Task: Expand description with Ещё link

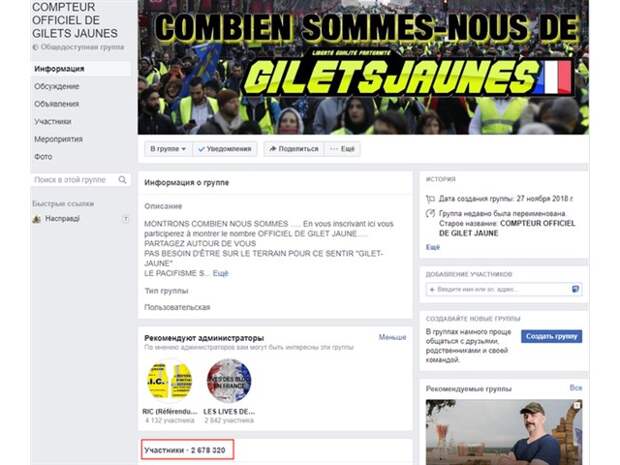Action: 220,273
